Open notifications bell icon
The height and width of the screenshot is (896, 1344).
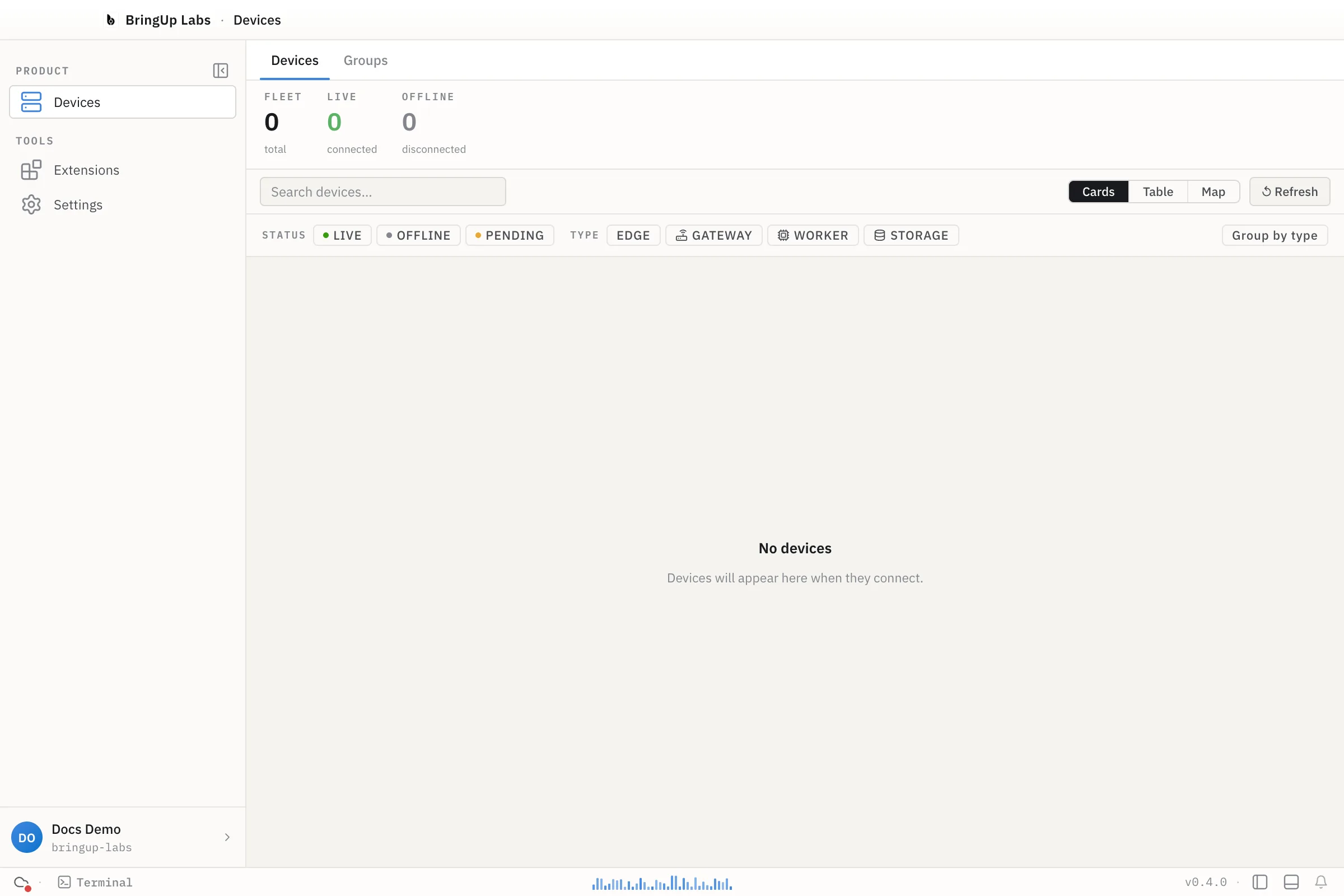point(1320,883)
